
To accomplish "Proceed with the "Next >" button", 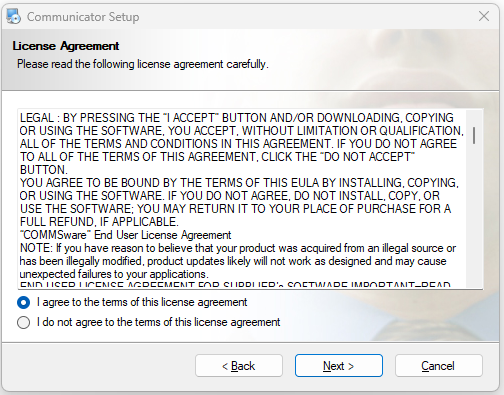I will (339, 366).
